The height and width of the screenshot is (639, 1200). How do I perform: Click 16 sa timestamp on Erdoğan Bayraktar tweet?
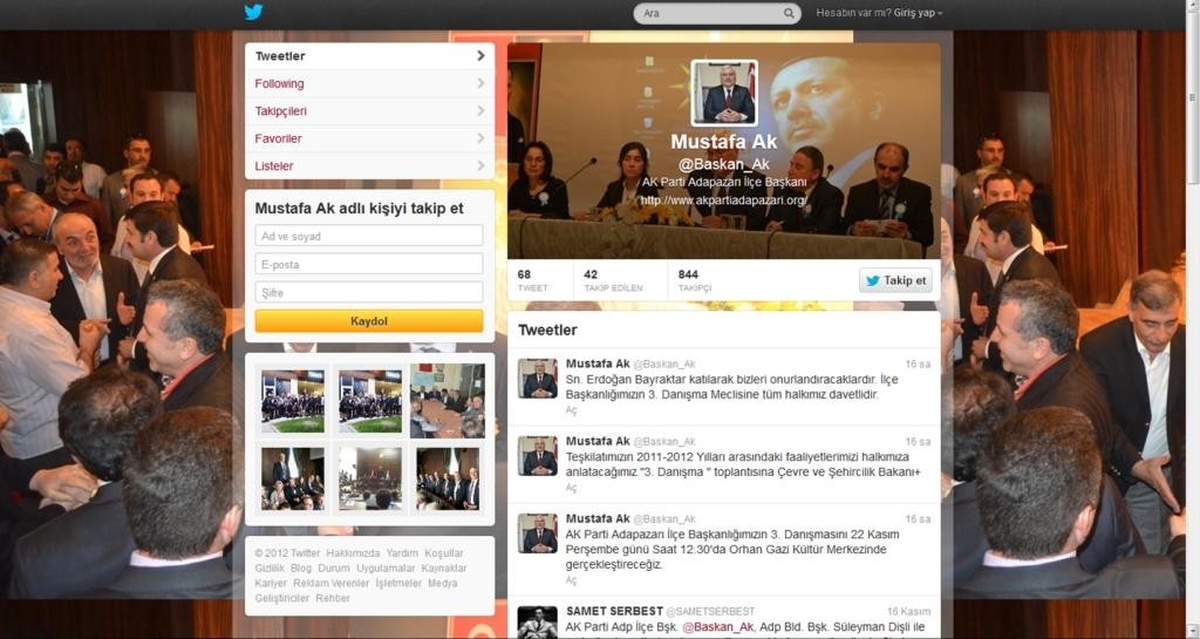[918, 364]
